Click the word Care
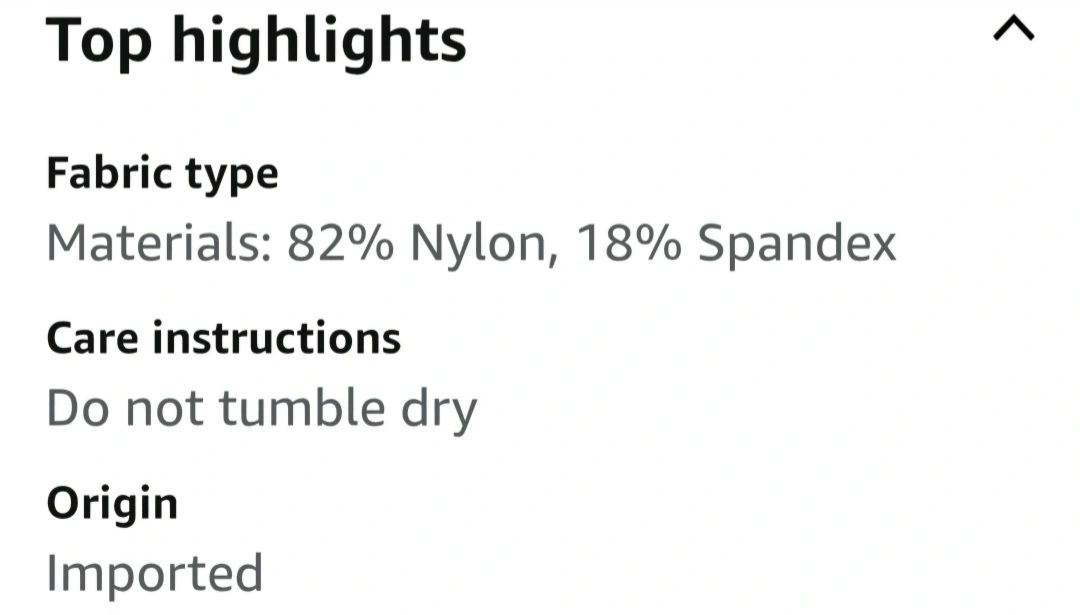1080x615 pixels. click(x=92, y=339)
